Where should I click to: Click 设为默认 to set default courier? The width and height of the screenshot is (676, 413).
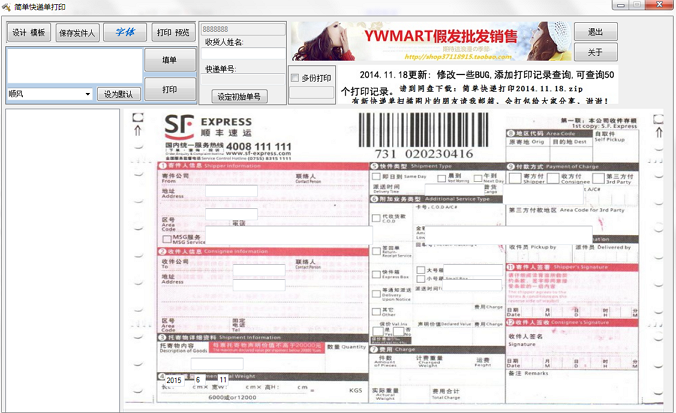tap(119, 94)
